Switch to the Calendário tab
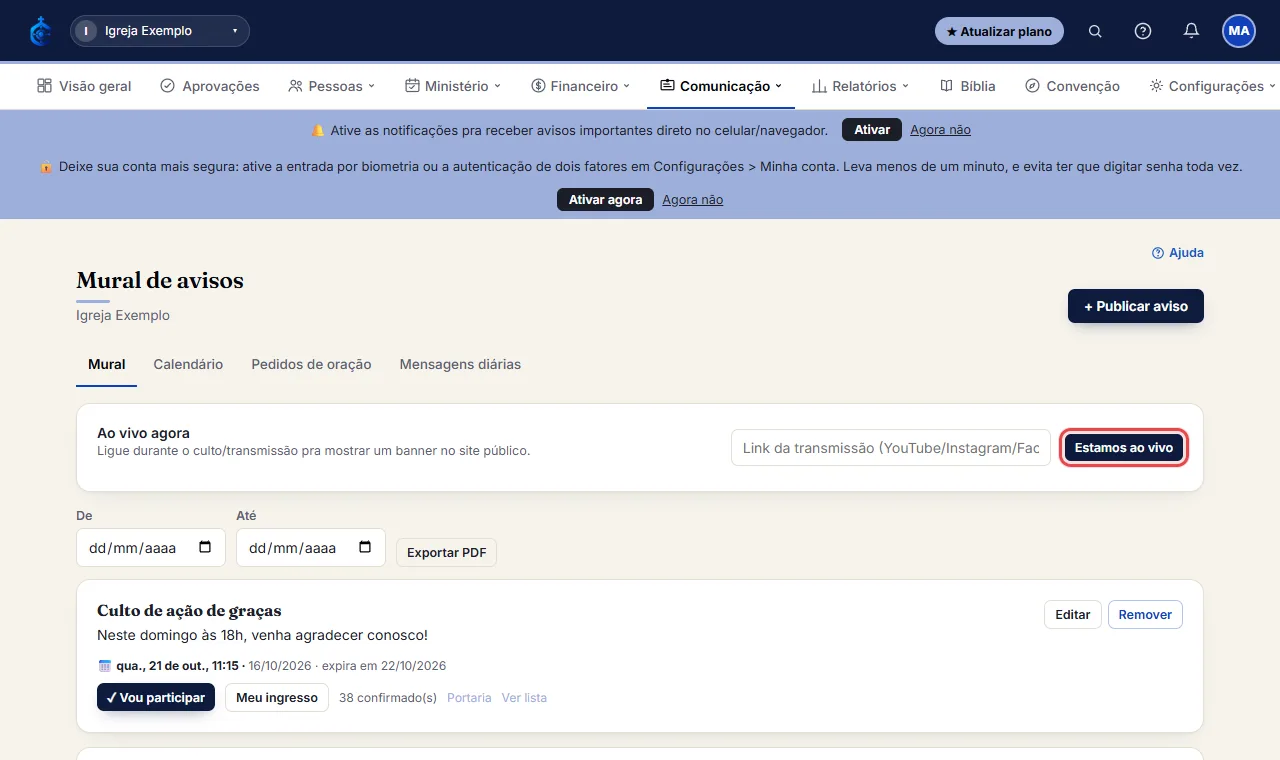This screenshot has width=1280, height=760. click(188, 364)
